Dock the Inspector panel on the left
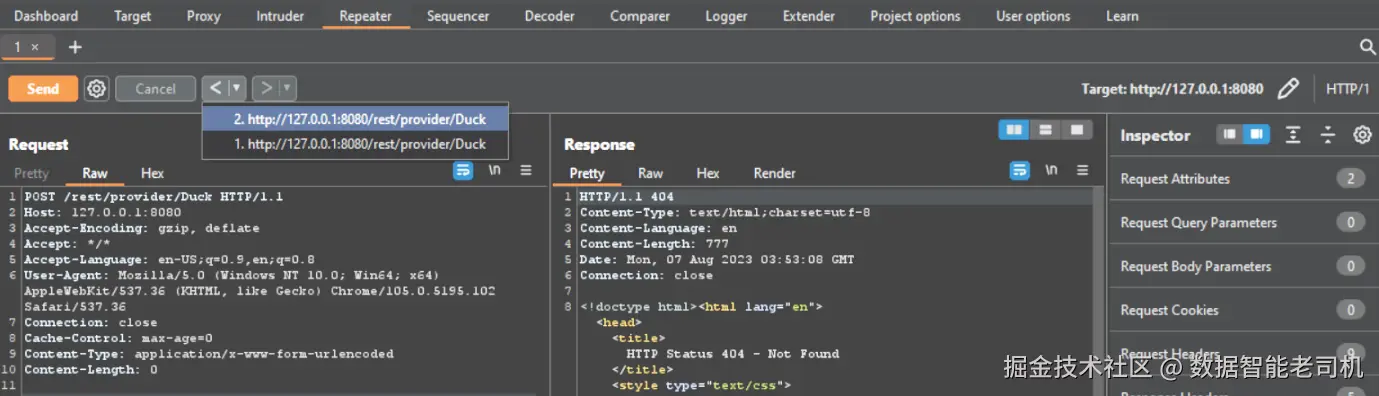Image resolution: width=1379 pixels, height=396 pixels. tap(1229, 134)
